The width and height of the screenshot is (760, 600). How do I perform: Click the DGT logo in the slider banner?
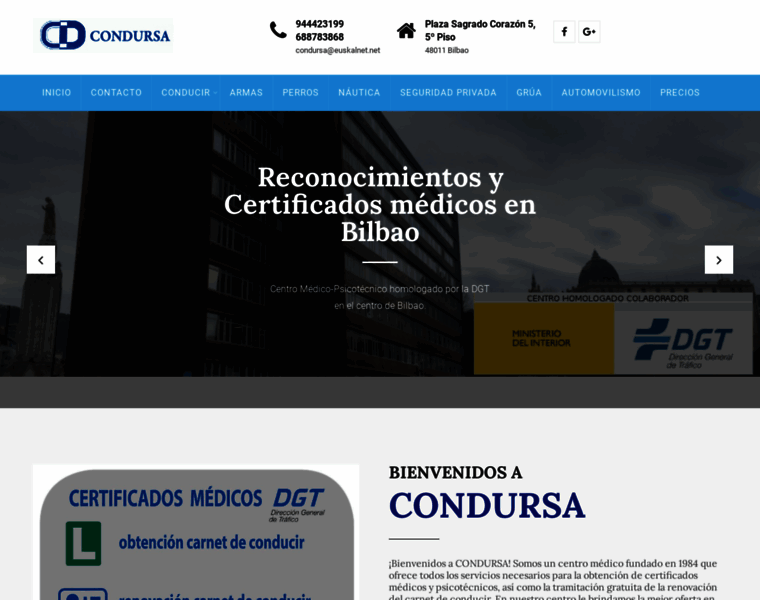coord(683,344)
